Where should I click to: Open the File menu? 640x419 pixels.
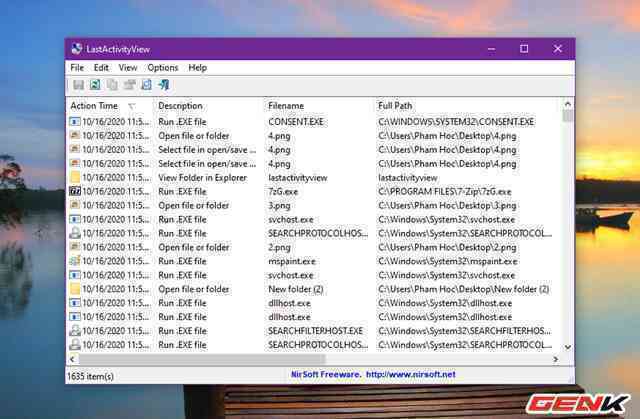coord(77,68)
